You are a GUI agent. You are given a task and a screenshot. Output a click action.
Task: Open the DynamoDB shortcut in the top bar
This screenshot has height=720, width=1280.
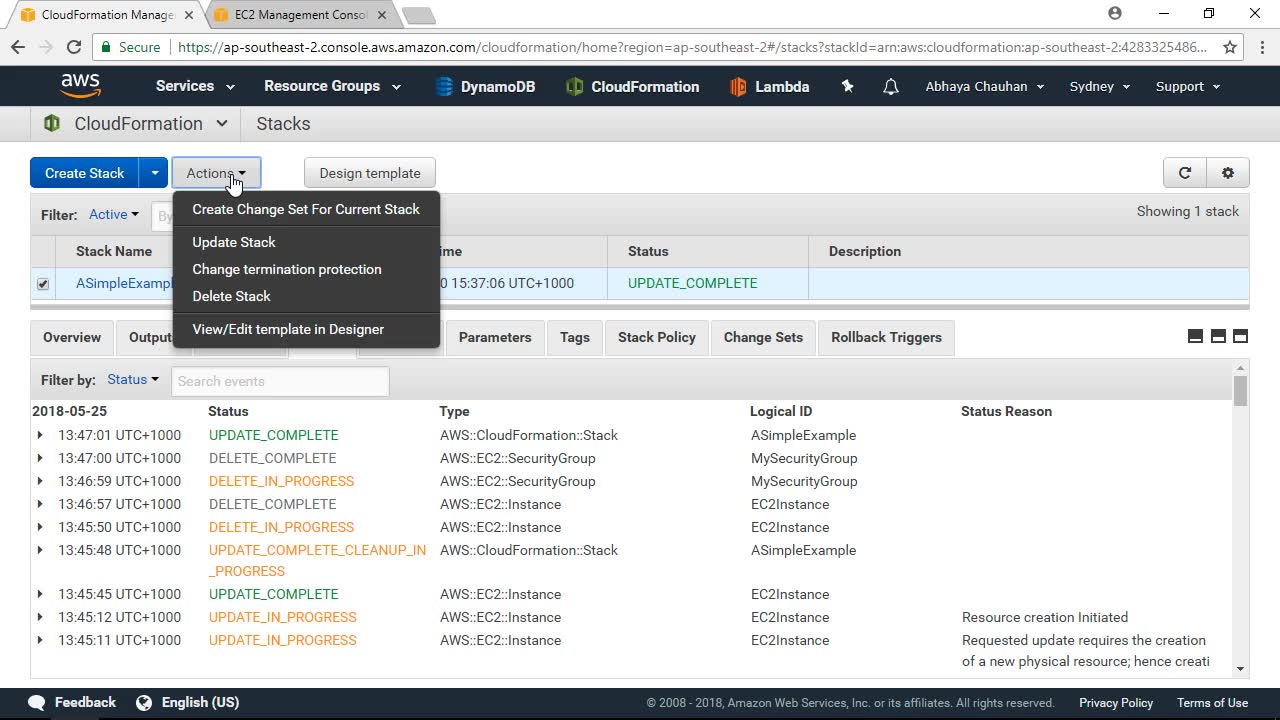[x=485, y=87]
